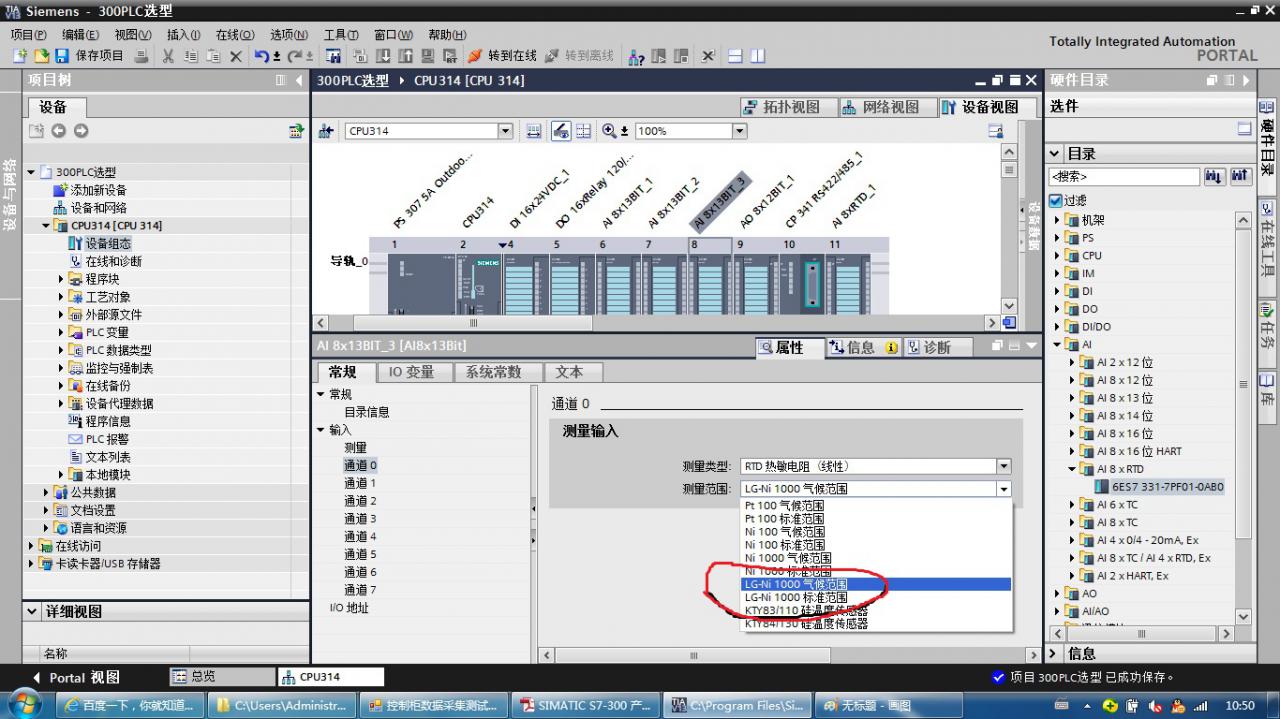This screenshot has width=1280, height=719.
Task: Click the Portal 视图 button
Action: (75, 677)
